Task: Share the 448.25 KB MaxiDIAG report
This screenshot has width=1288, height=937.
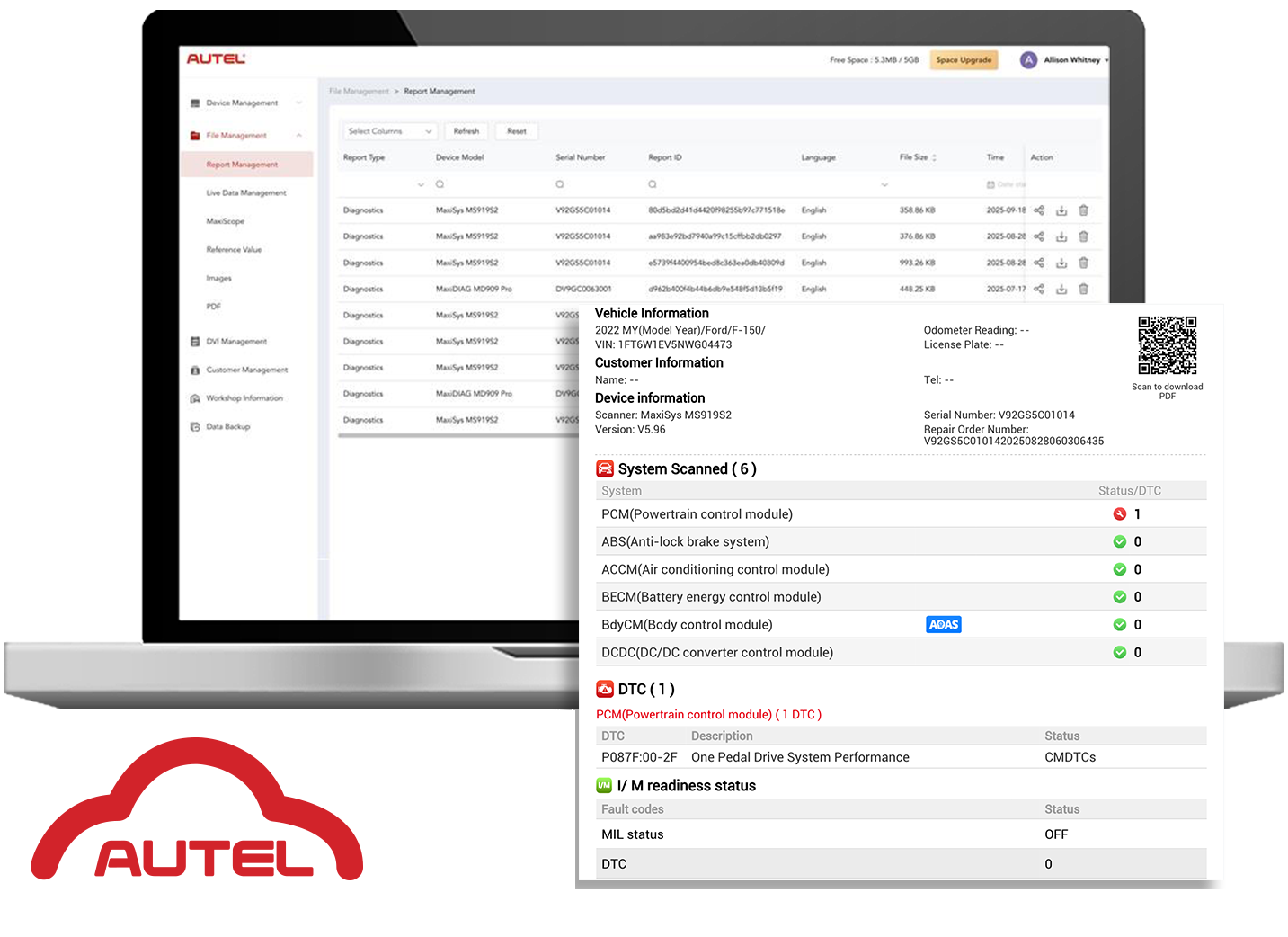Action: (1039, 289)
